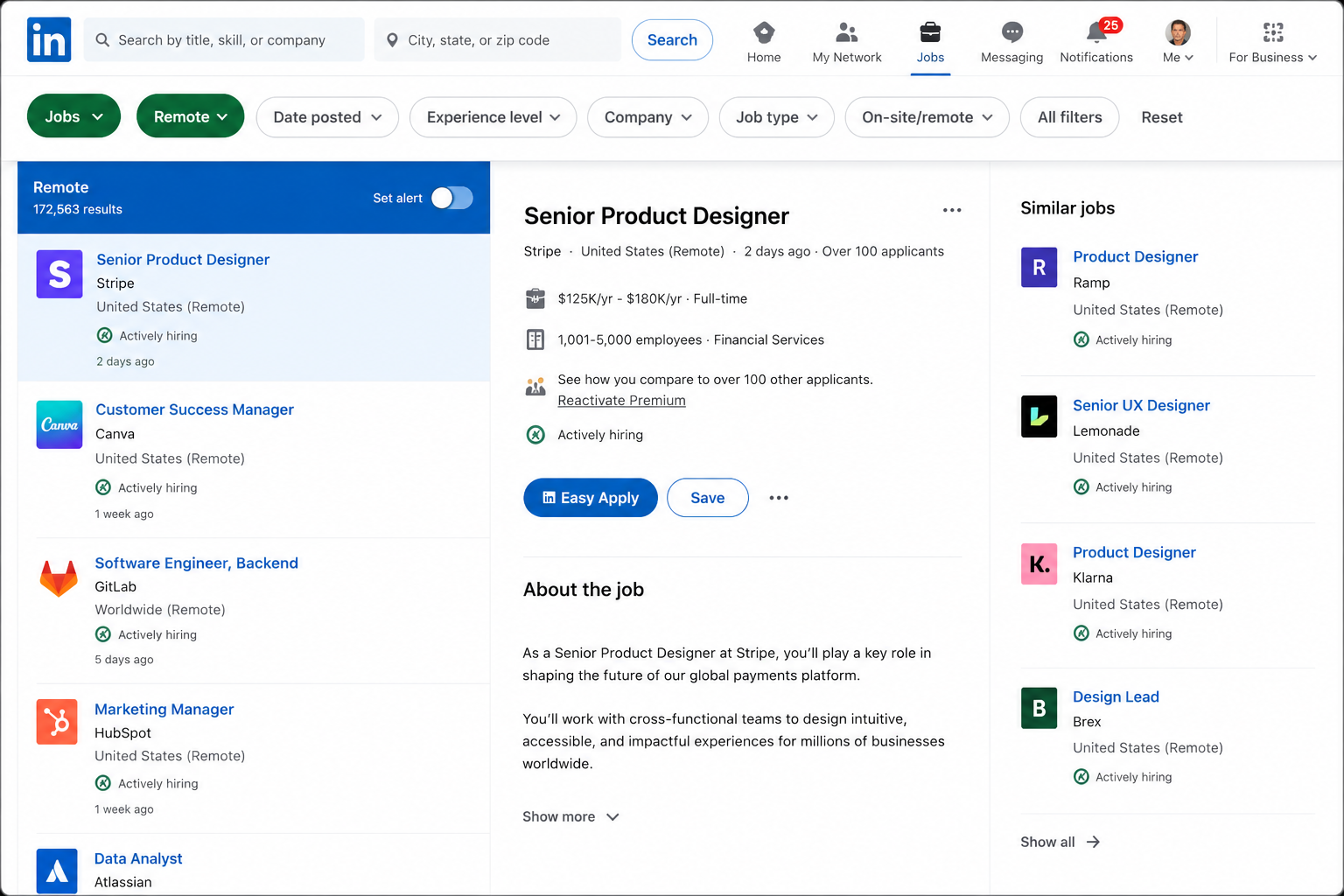Image resolution: width=1344 pixels, height=896 pixels.
Task: Click the Search button
Action: [672, 40]
